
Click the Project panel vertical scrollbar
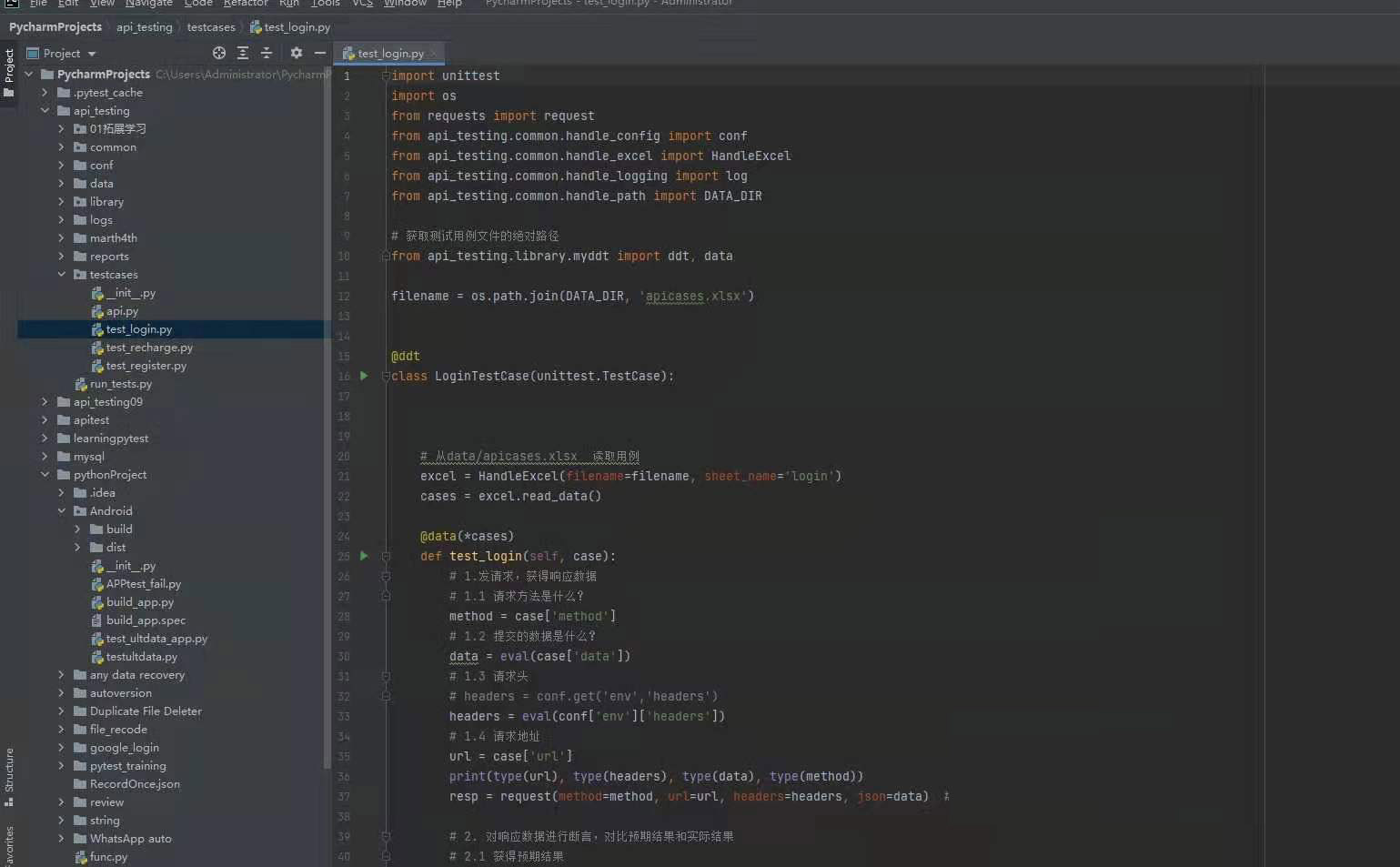pos(327,418)
